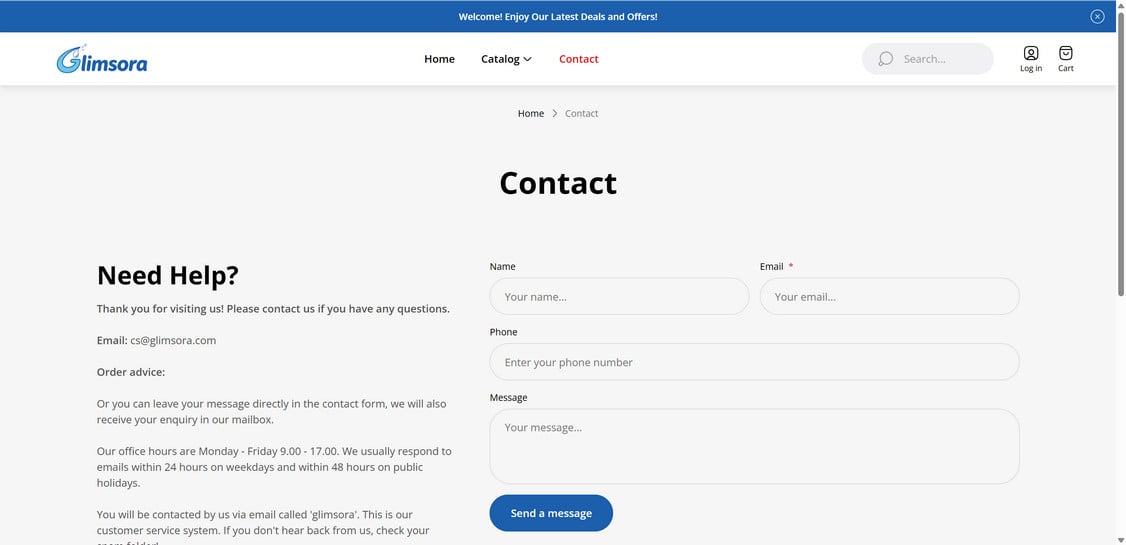Click the Email field label
The image size is (1126, 545).
pyautogui.click(x=771, y=266)
